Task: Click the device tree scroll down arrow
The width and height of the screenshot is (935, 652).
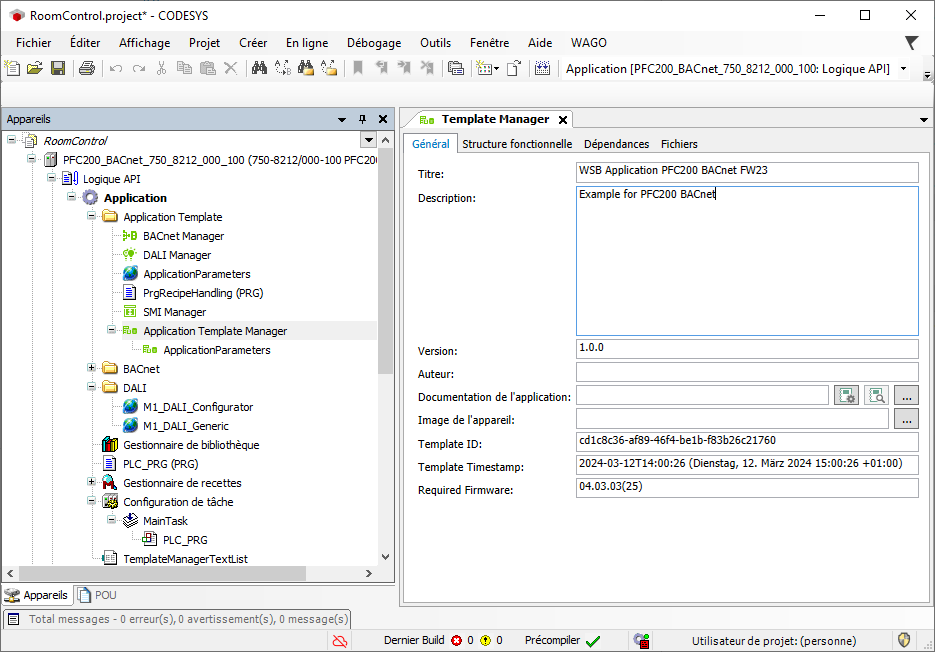Action: (x=385, y=557)
